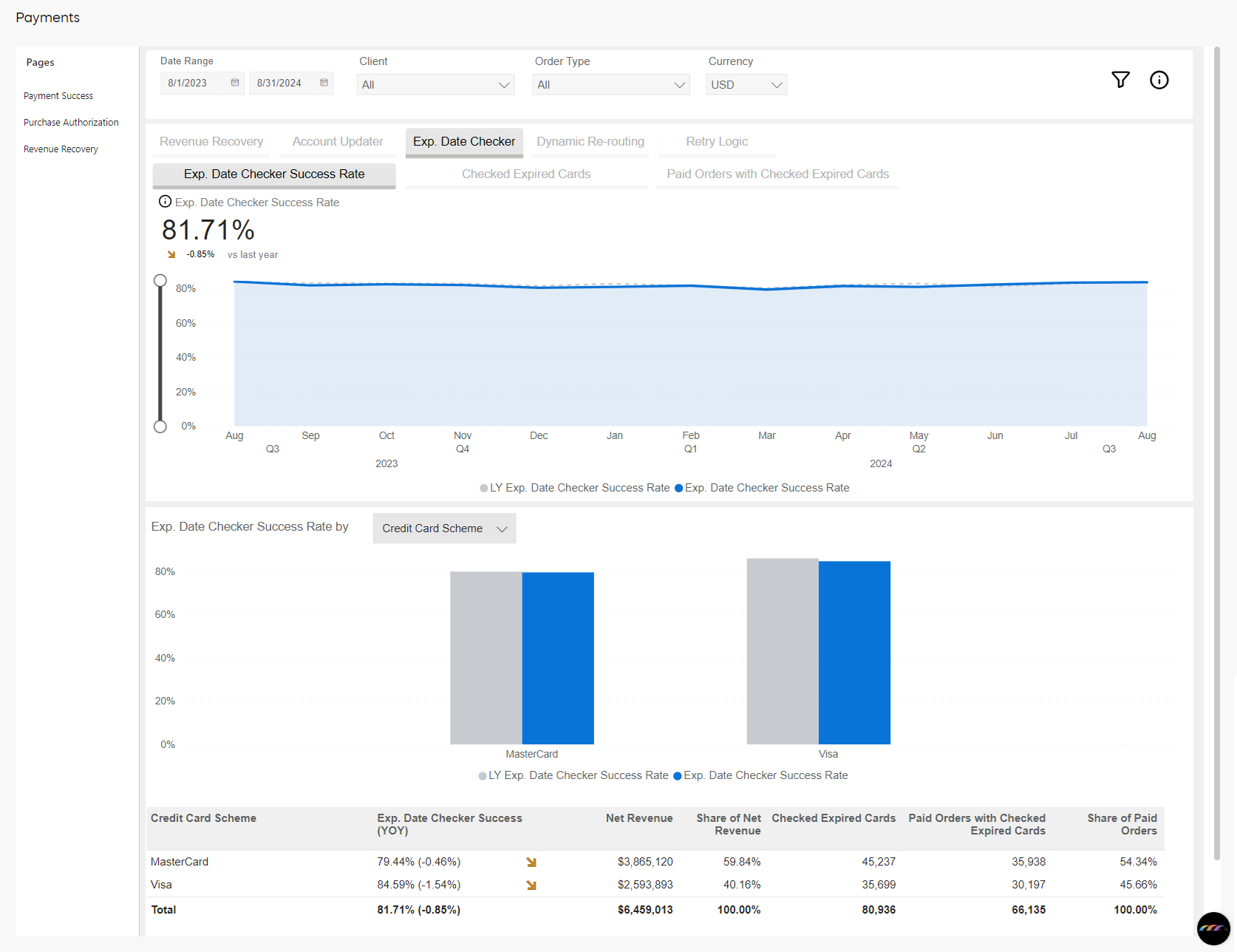Show Paid Orders with Checked Expired Cards sub-tab
1237x952 pixels.
(x=777, y=174)
